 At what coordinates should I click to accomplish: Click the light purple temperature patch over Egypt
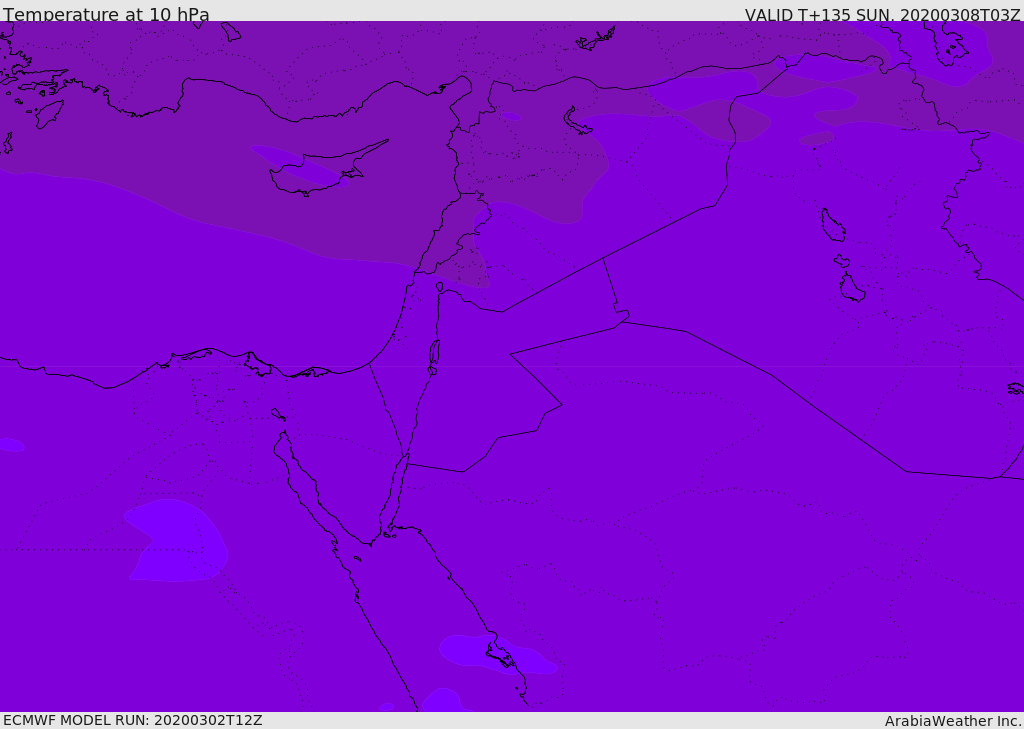point(176,541)
